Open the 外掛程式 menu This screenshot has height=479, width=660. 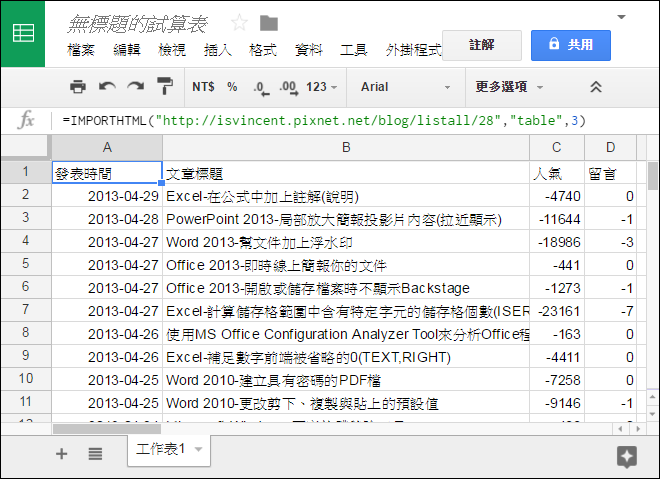pyautogui.click(x=413, y=50)
